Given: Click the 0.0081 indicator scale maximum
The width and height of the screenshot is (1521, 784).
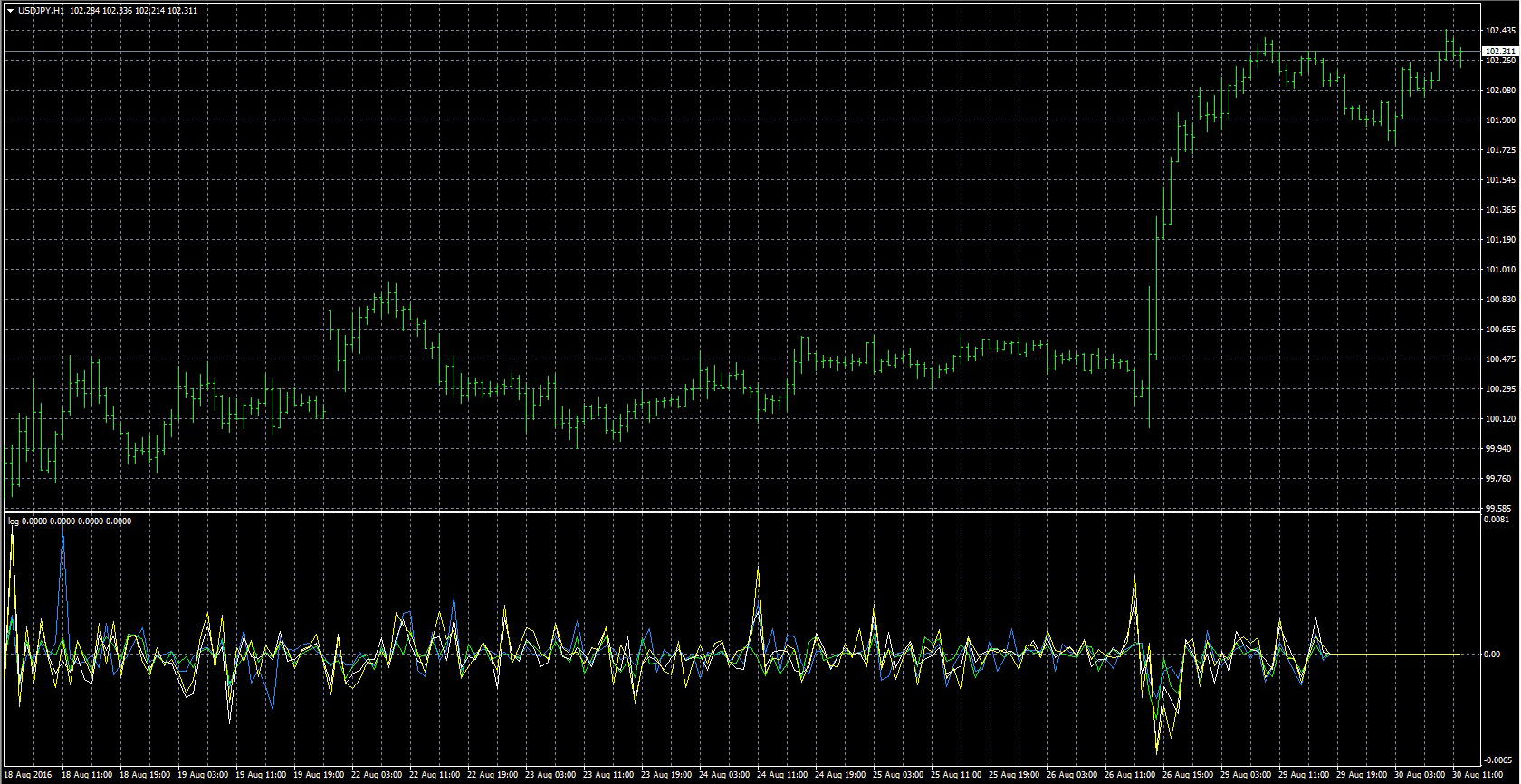Looking at the screenshot, I should (1497, 520).
